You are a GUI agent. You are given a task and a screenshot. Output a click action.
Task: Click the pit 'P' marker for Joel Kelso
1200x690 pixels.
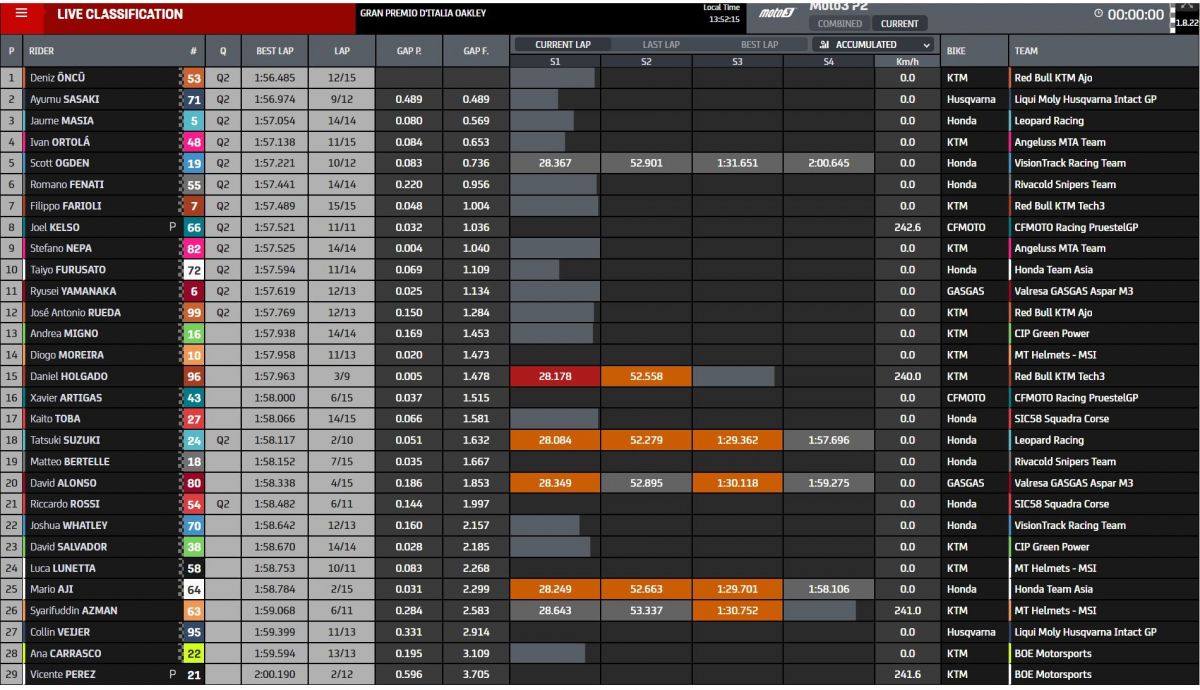tap(172, 227)
